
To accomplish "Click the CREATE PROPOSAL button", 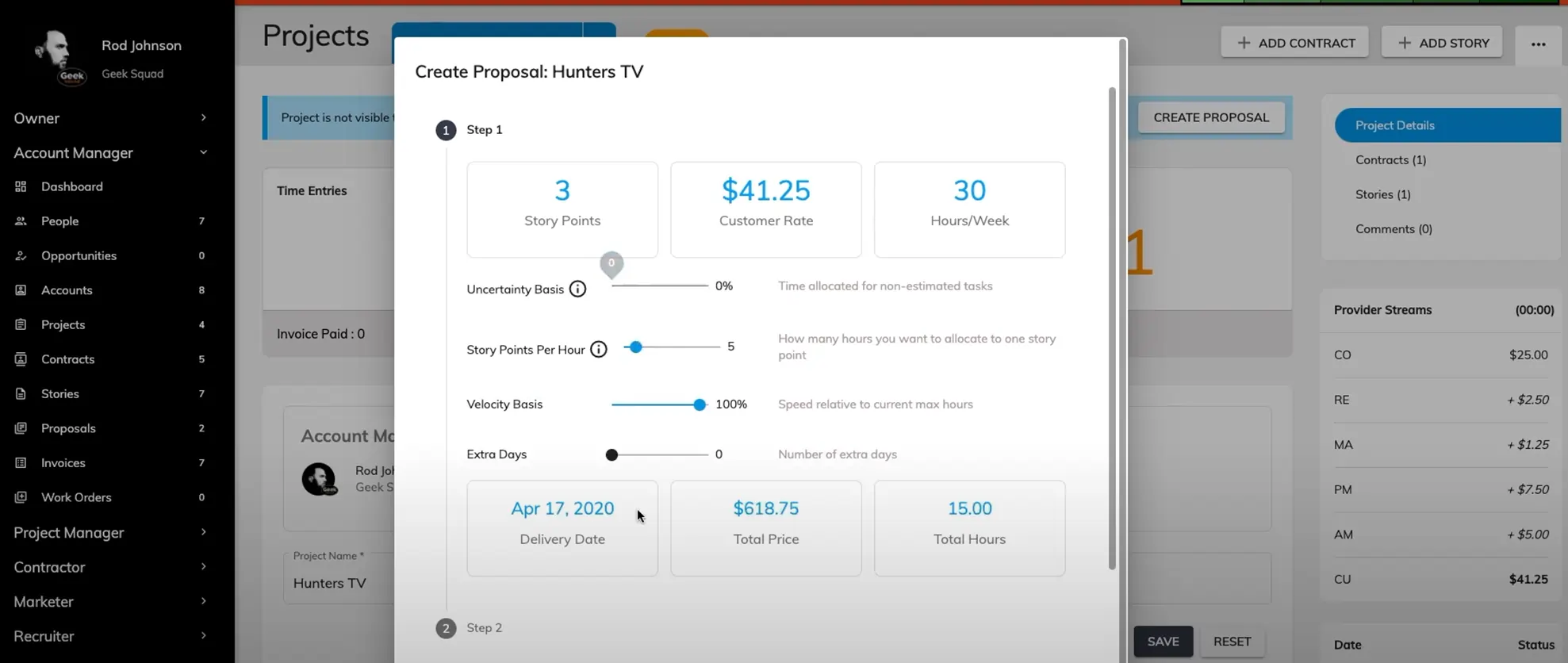I will click(1211, 117).
